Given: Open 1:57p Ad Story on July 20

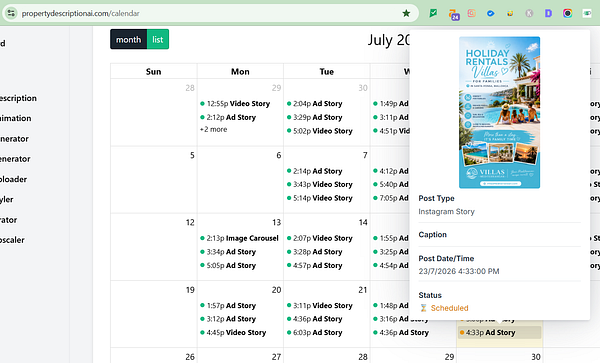Looking at the screenshot, I should pos(228,306).
